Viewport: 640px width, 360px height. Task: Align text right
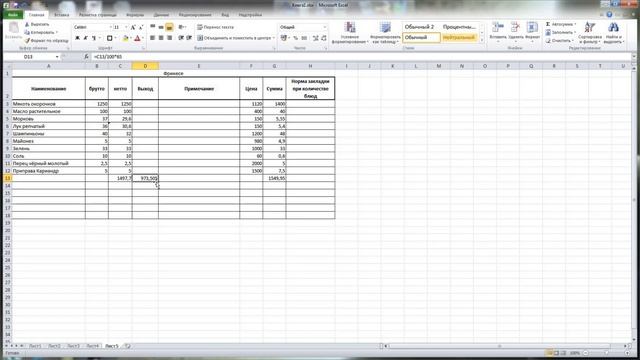coord(169,38)
